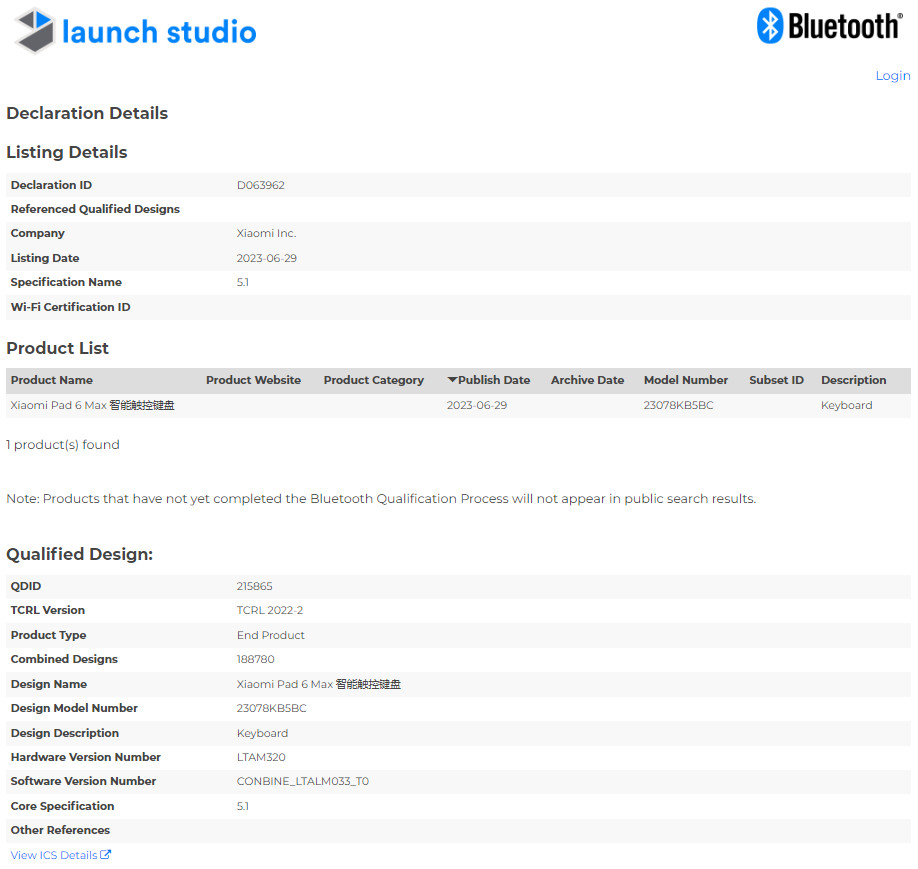This screenshot has height=869, width=918.
Task: Click the model number 23078KB5BC in product row
Action: coord(678,406)
